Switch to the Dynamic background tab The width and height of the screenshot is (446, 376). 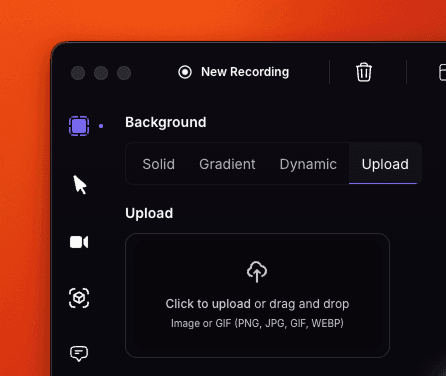308,164
